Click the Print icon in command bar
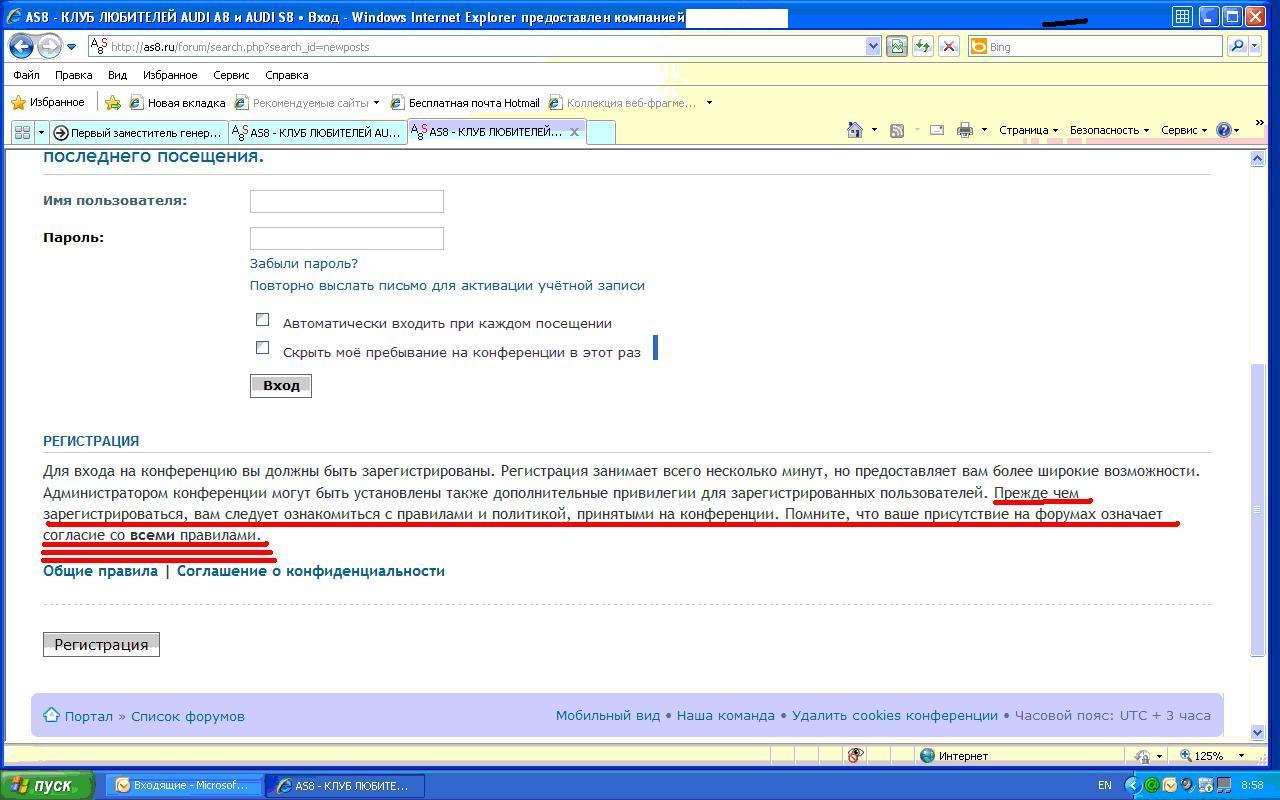The image size is (1280, 800). coord(964,130)
